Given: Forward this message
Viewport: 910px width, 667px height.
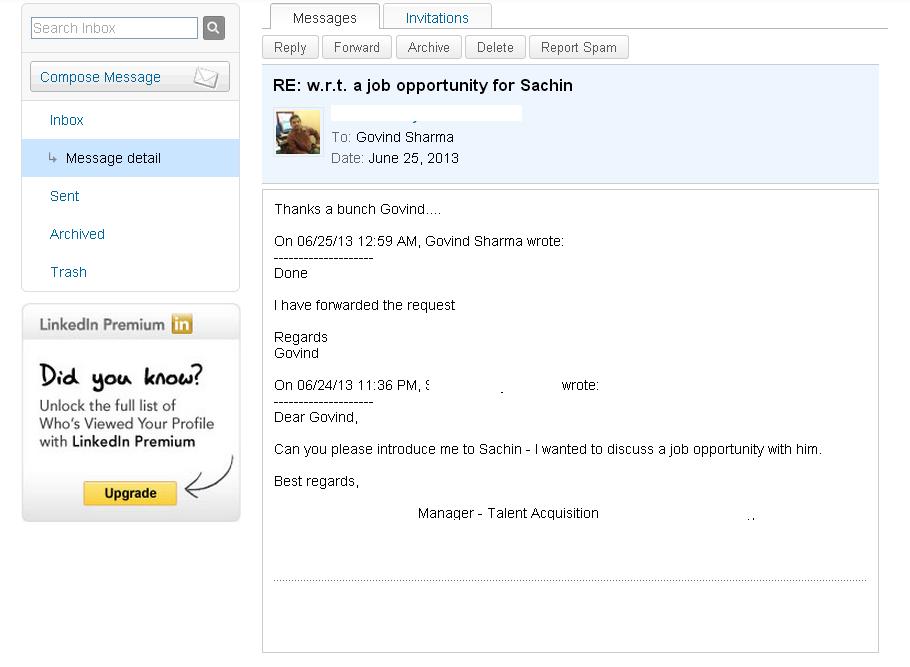Looking at the screenshot, I should click(357, 47).
